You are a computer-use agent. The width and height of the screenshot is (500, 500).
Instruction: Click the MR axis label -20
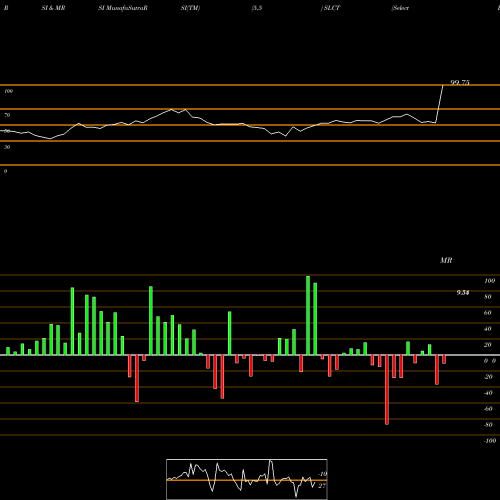point(488,377)
